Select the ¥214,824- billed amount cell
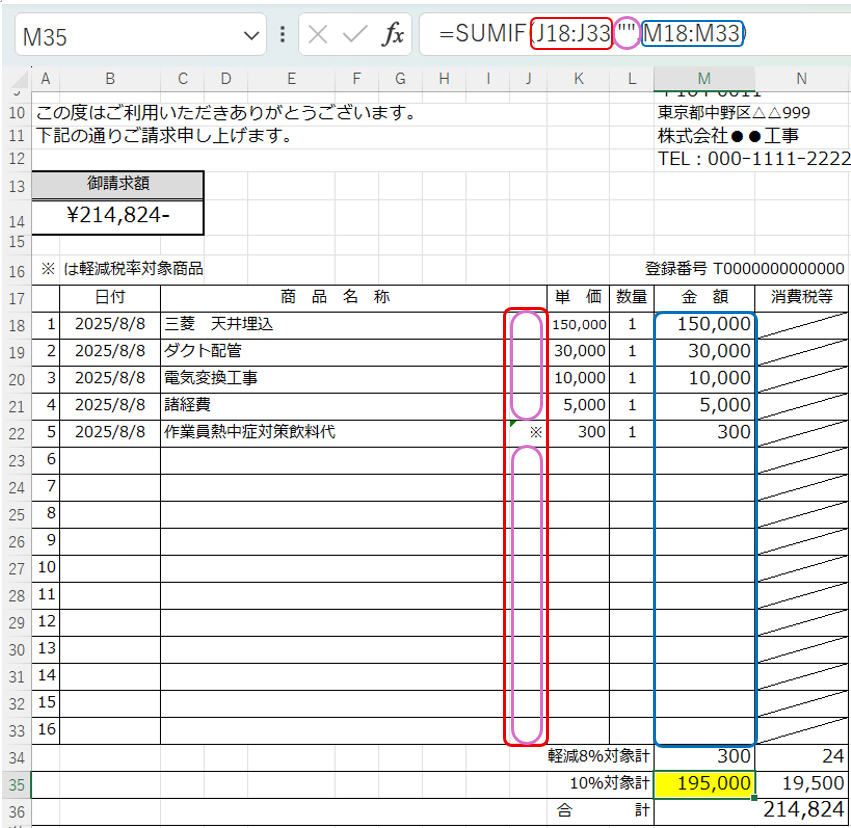851x828 pixels. pos(118,214)
